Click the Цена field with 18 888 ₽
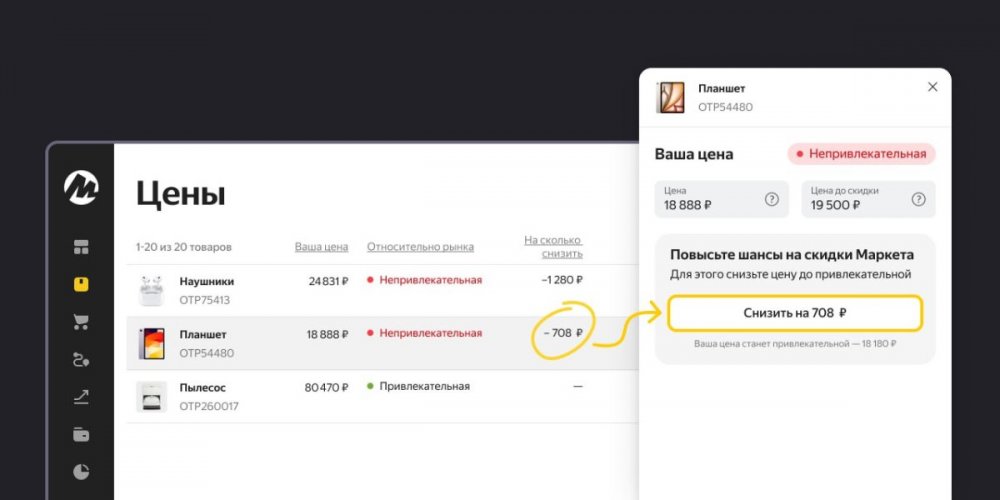1000x500 pixels. point(722,199)
